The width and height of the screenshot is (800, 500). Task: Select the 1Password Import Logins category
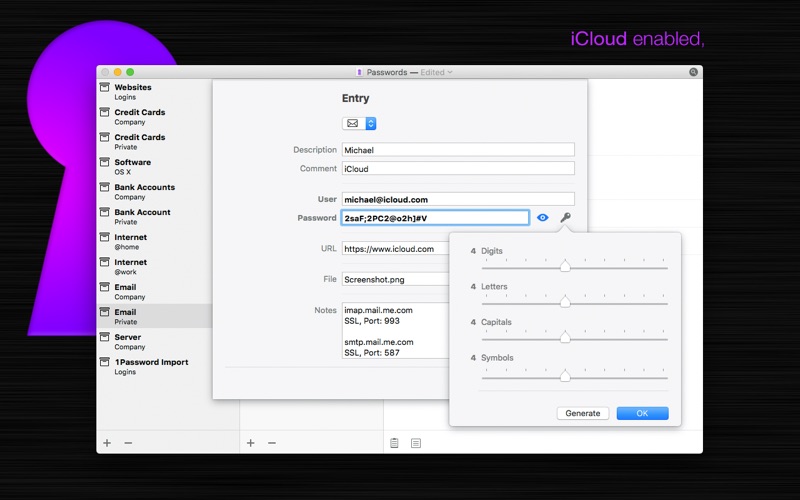point(154,367)
